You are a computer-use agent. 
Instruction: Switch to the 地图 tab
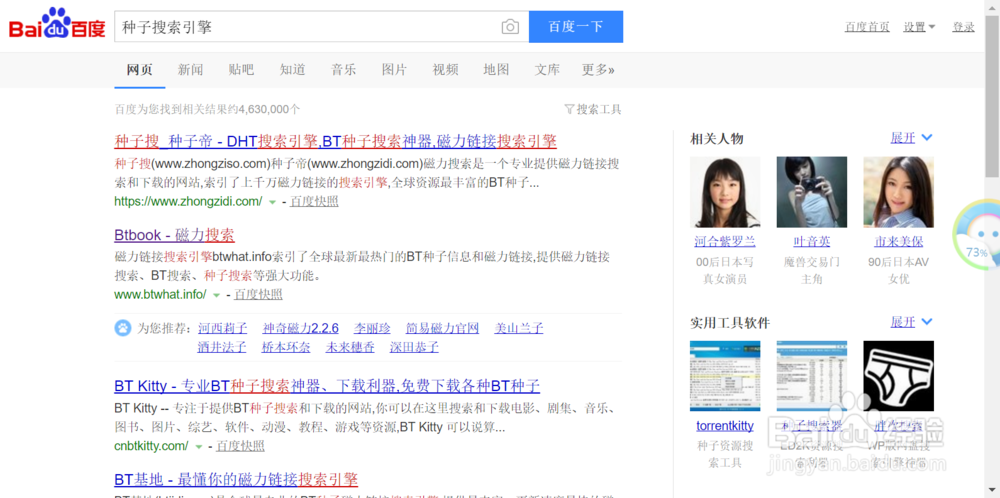click(x=496, y=70)
